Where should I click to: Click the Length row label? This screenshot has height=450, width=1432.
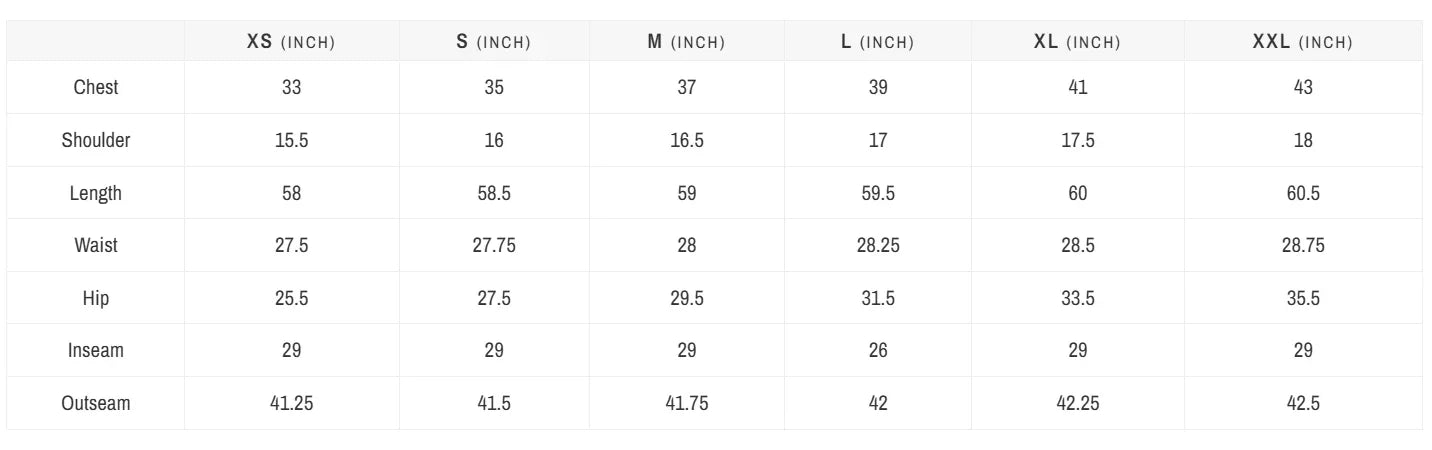pos(96,193)
